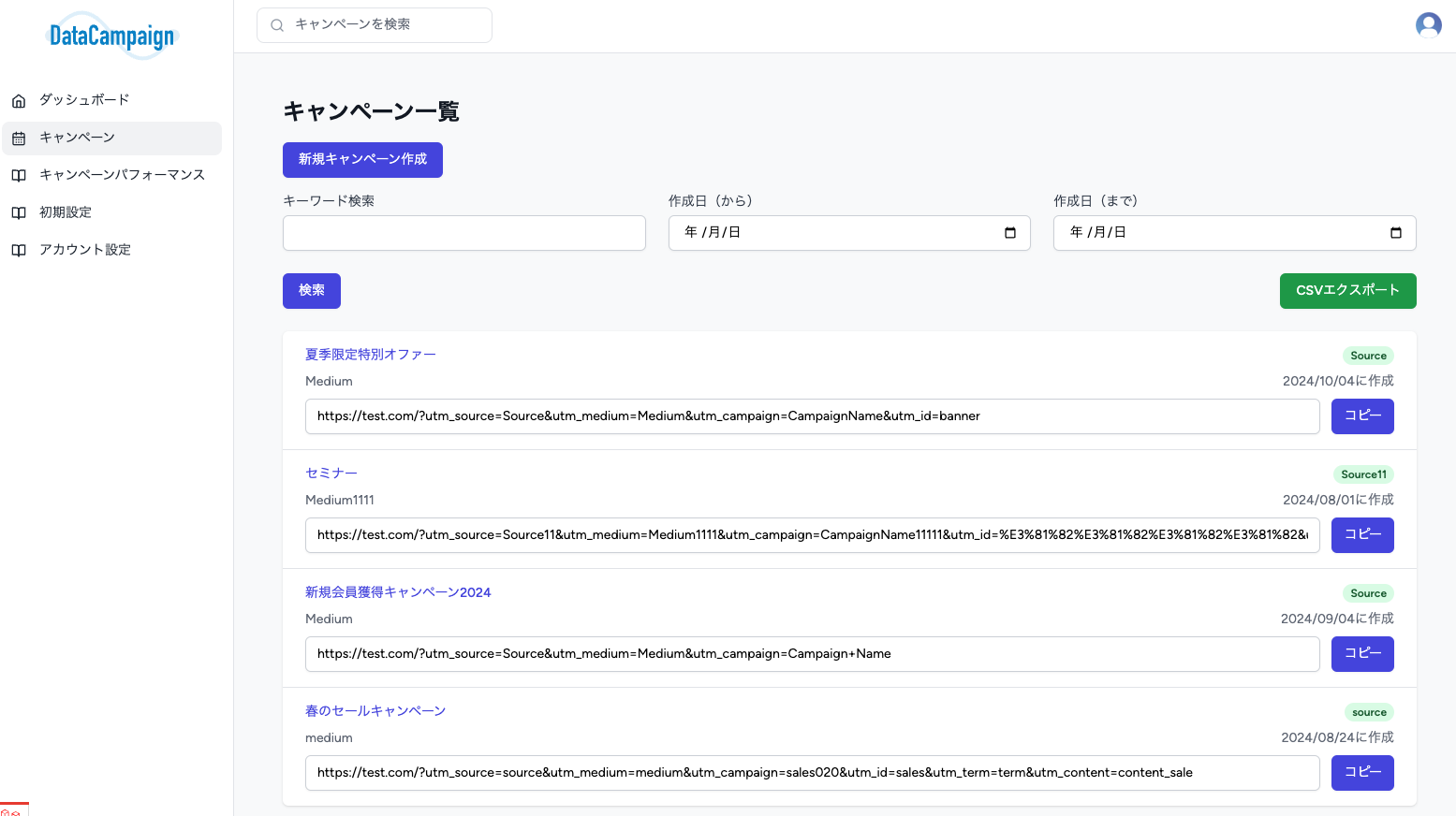Click the book icon beside 初期設定
Screen dimensions: 1456x816
[19, 213]
